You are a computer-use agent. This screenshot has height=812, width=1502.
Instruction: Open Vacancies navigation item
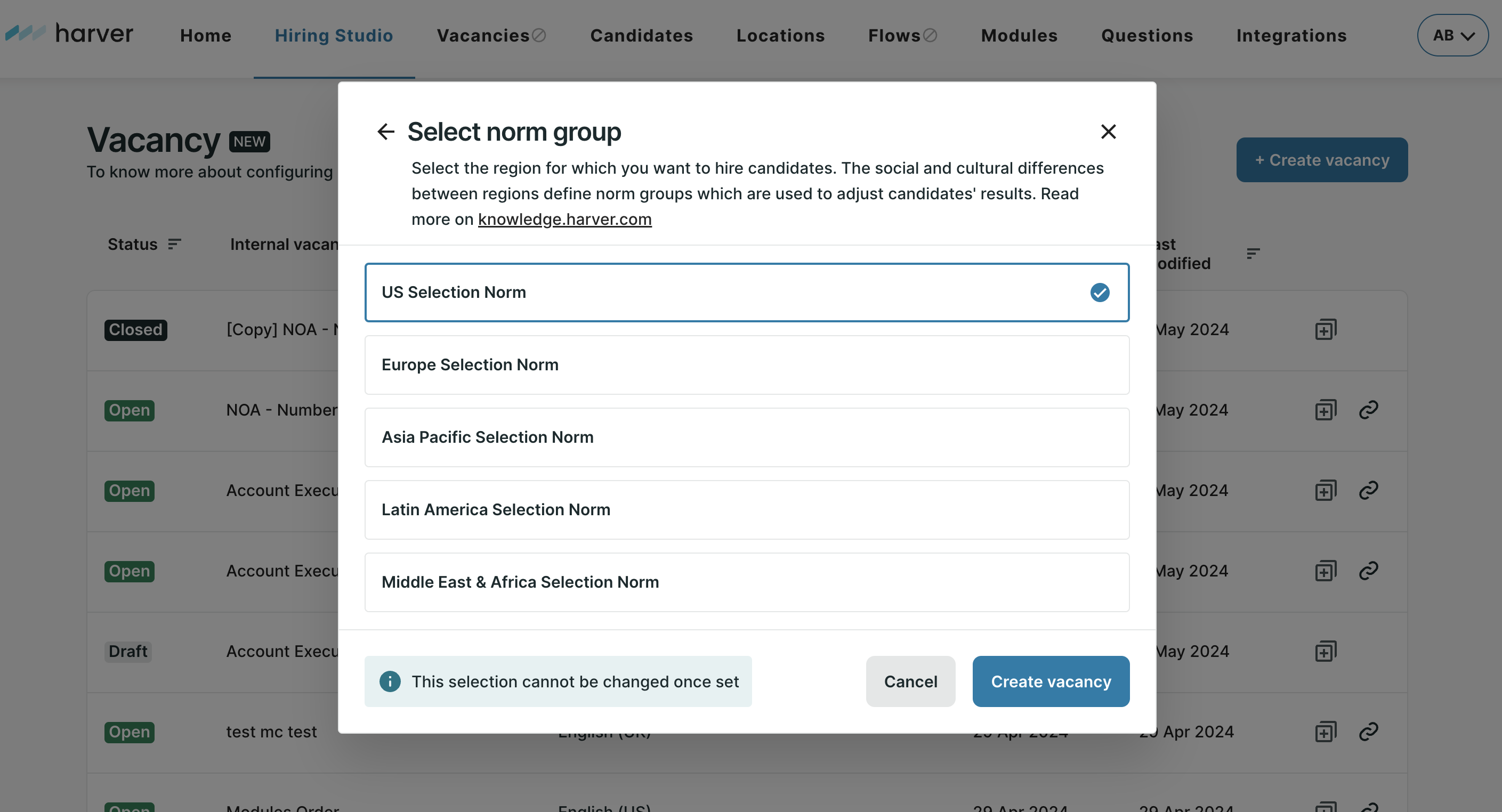(483, 36)
